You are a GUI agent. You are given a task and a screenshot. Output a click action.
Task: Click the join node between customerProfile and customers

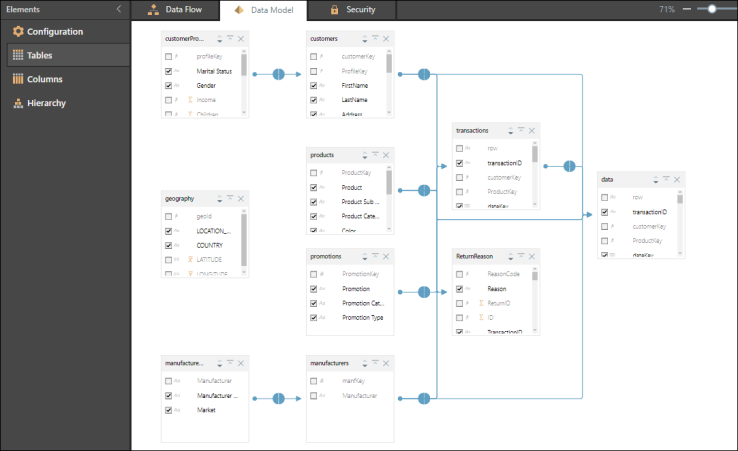(x=279, y=74)
